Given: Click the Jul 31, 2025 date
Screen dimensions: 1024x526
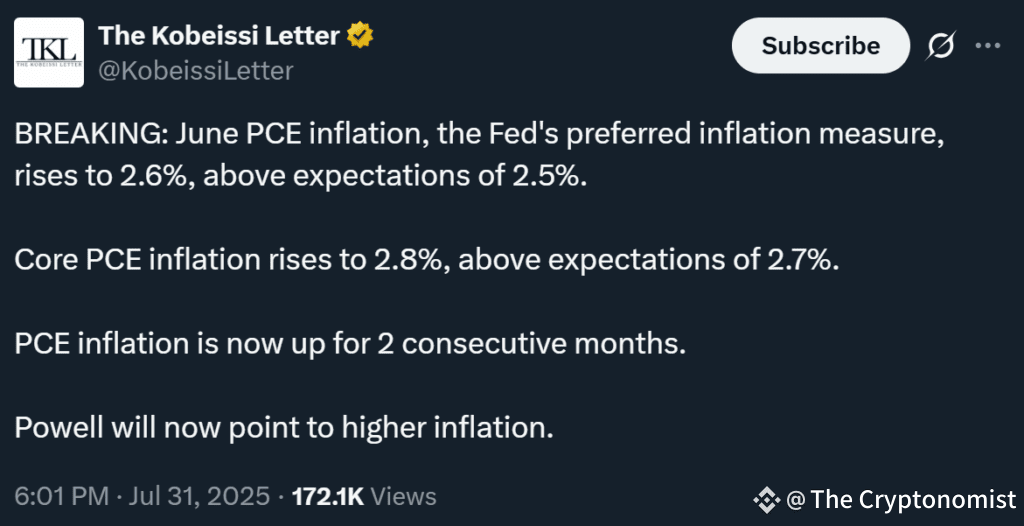Looking at the screenshot, I should pyautogui.click(x=199, y=497).
